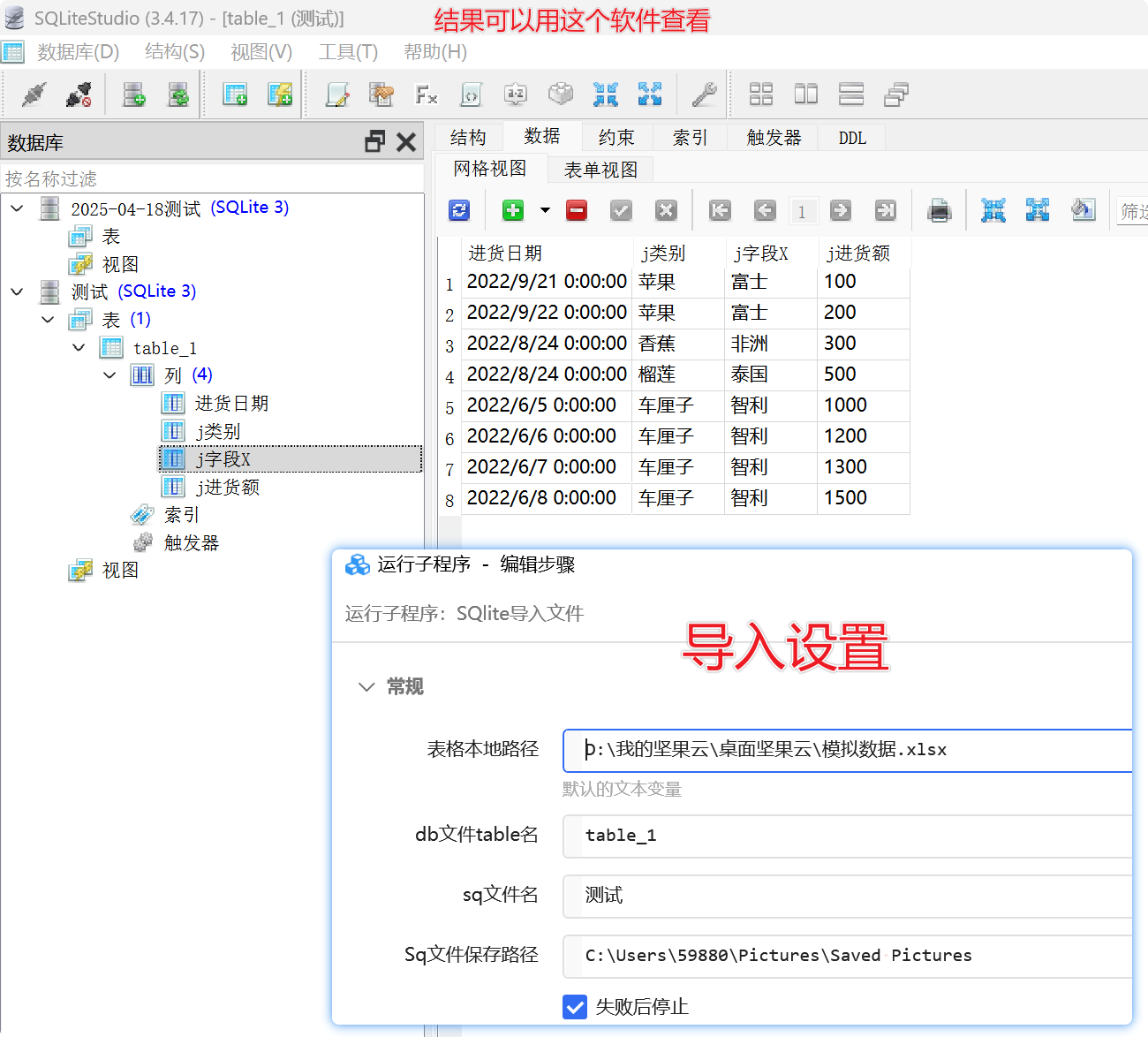The height and width of the screenshot is (1037, 1148).
Task: Click the create new view toolbar icon
Action: pyautogui.click(x=280, y=95)
